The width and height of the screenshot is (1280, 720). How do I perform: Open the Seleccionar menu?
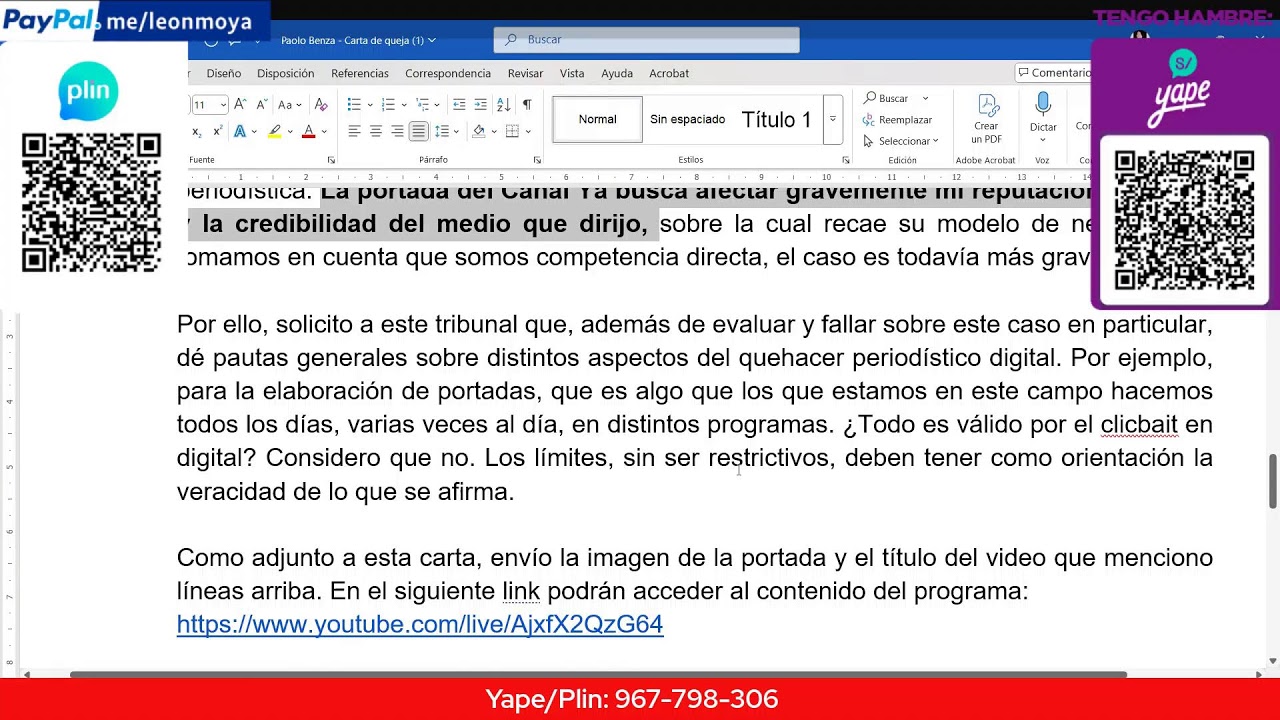coord(900,141)
